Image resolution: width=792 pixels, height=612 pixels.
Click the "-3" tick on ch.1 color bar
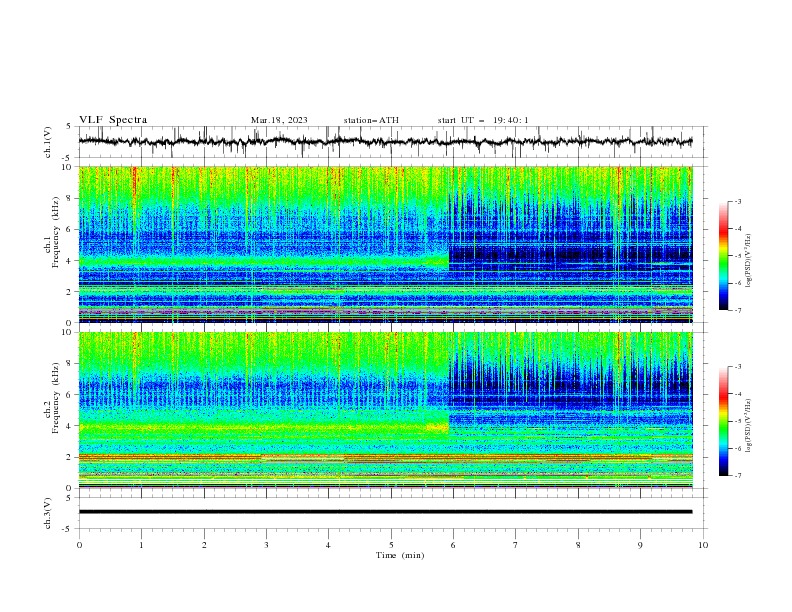tap(737, 201)
